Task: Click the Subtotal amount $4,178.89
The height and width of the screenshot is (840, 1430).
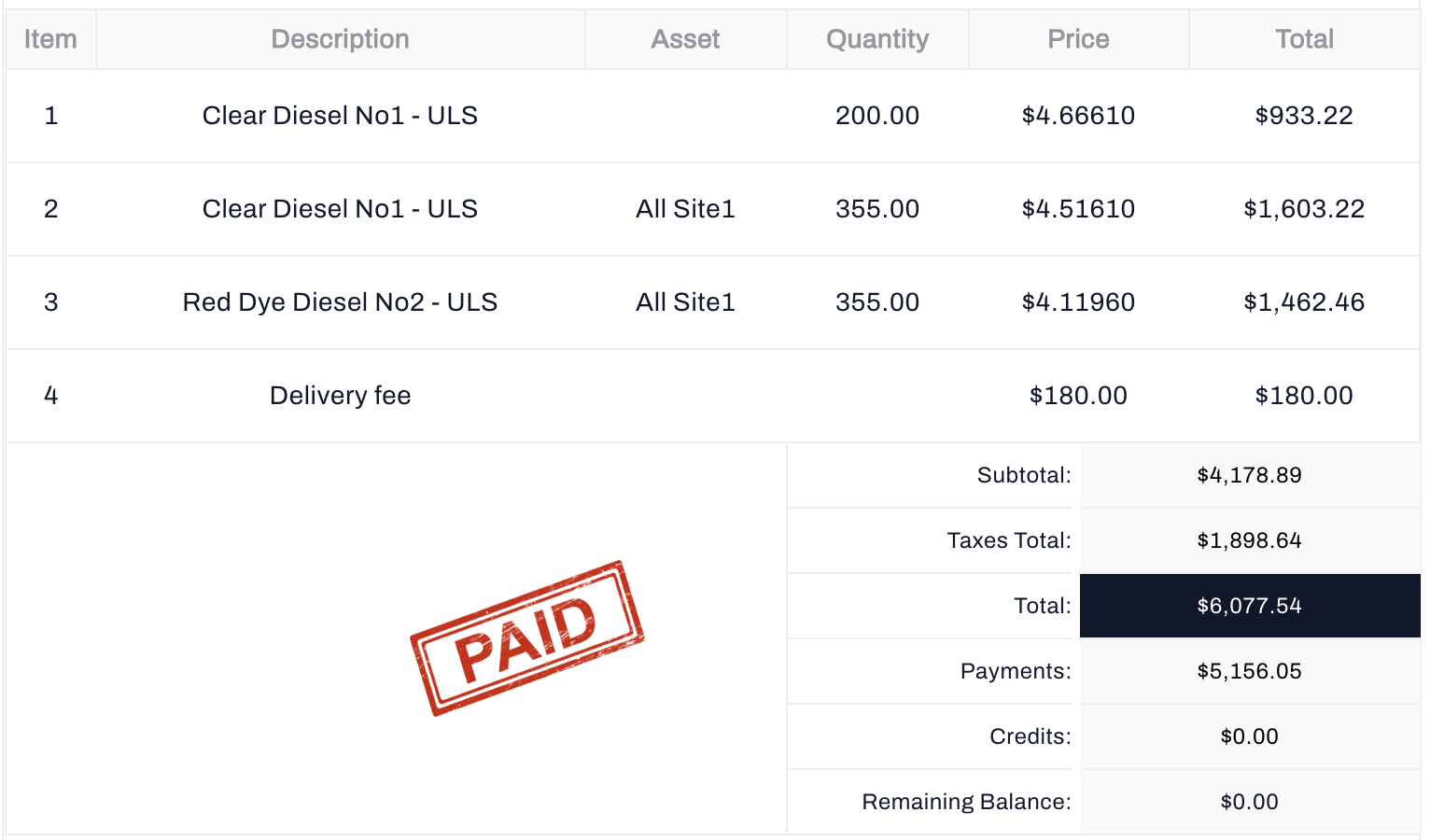Action: coord(1249,475)
